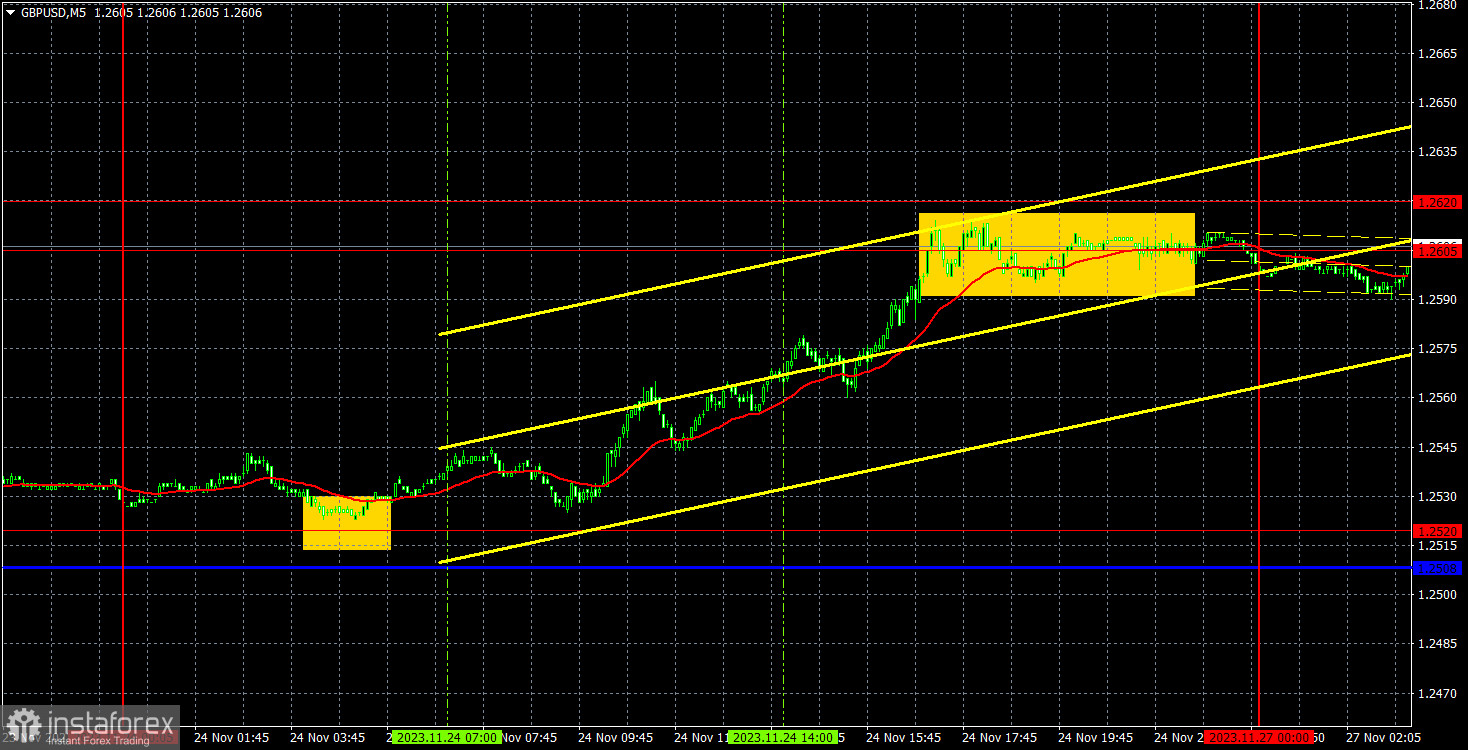
Task: Click the 1.2520 red price level label
Action: [x=1439, y=531]
